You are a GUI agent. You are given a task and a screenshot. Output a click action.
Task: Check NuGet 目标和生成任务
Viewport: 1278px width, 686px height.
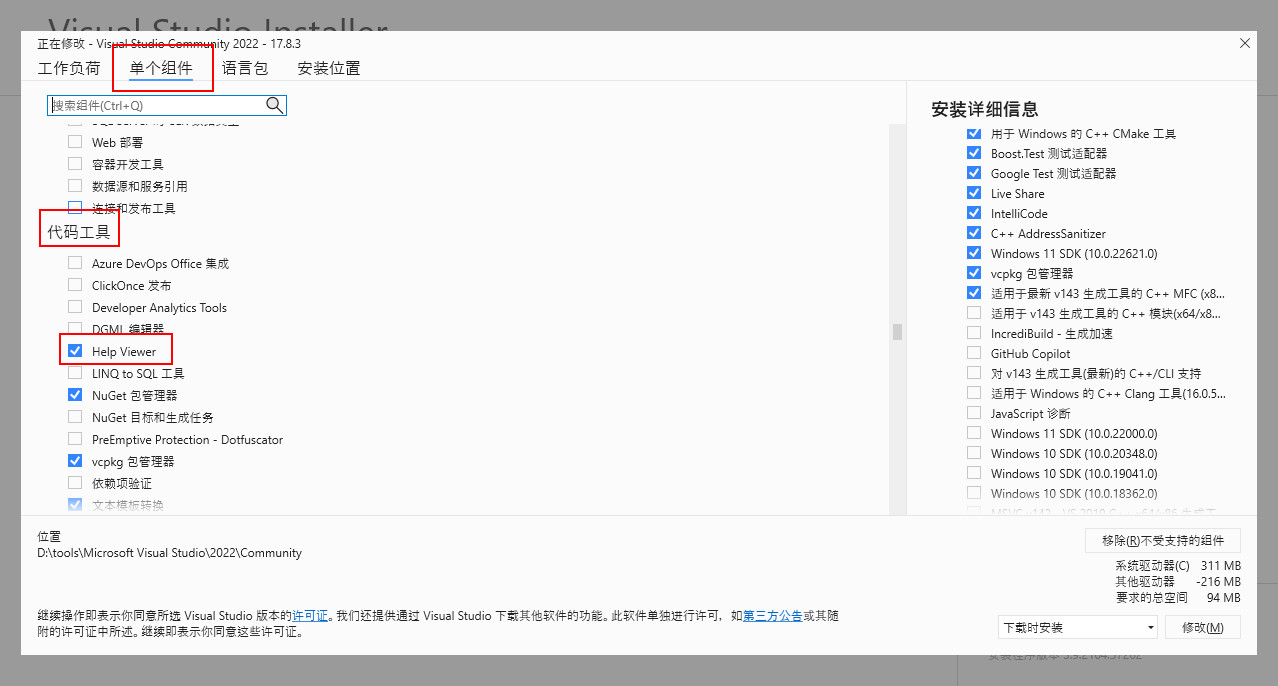(75, 417)
